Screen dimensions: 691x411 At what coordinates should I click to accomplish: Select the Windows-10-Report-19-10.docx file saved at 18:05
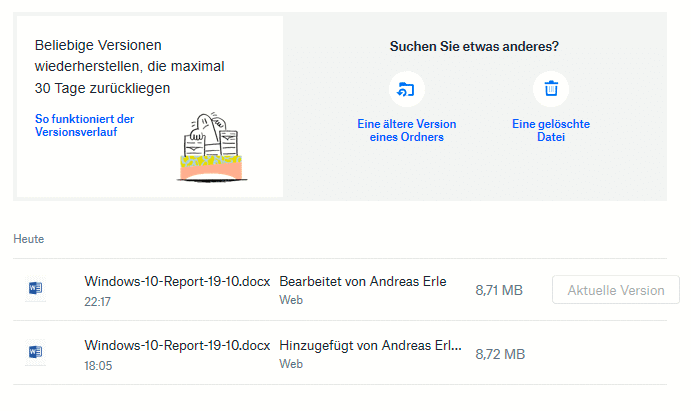(x=177, y=345)
